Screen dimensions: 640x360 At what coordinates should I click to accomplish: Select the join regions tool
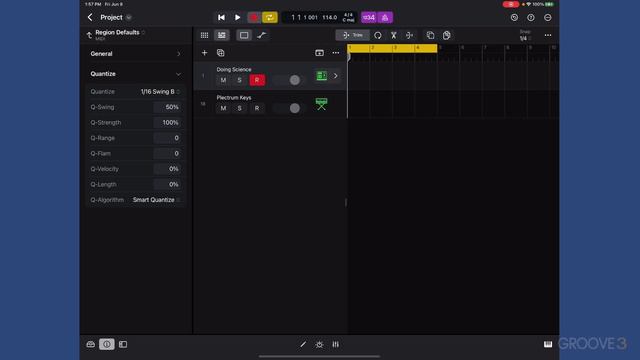[x=409, y=36]
